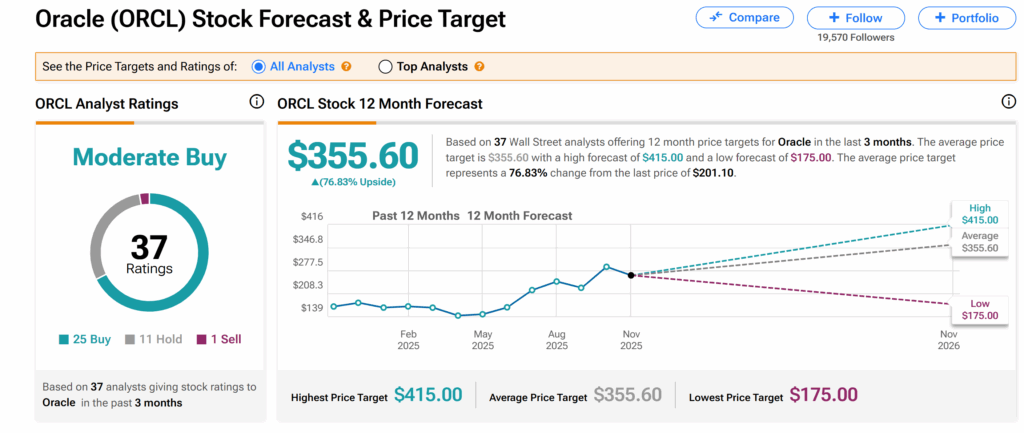Image resolution: width=1024 pixels, height=433 pixels.
Task: Click the gray Hold legend swatch
Action: [130, 339]
